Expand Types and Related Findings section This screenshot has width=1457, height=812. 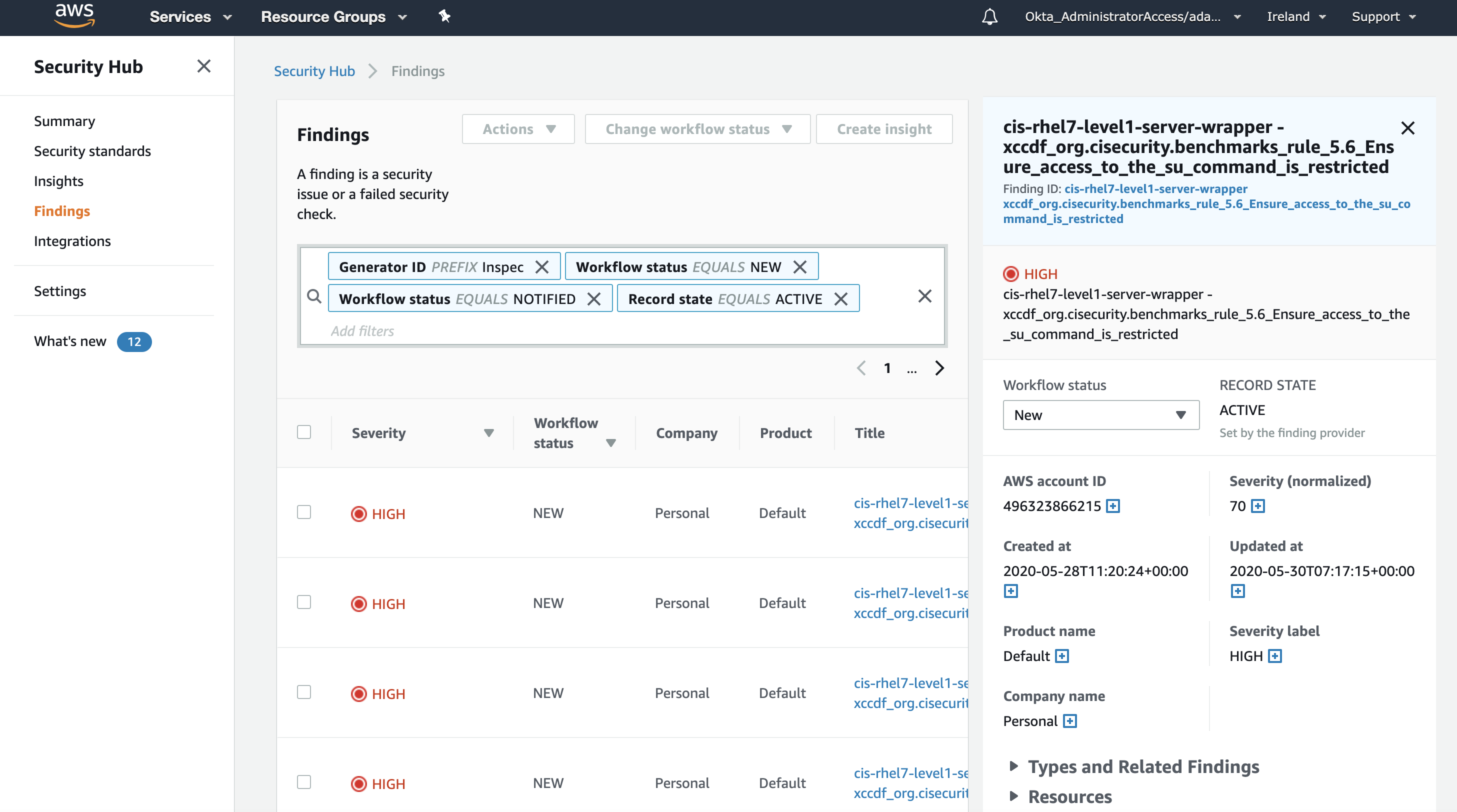pyautogui.click(x=1142, y=767)
